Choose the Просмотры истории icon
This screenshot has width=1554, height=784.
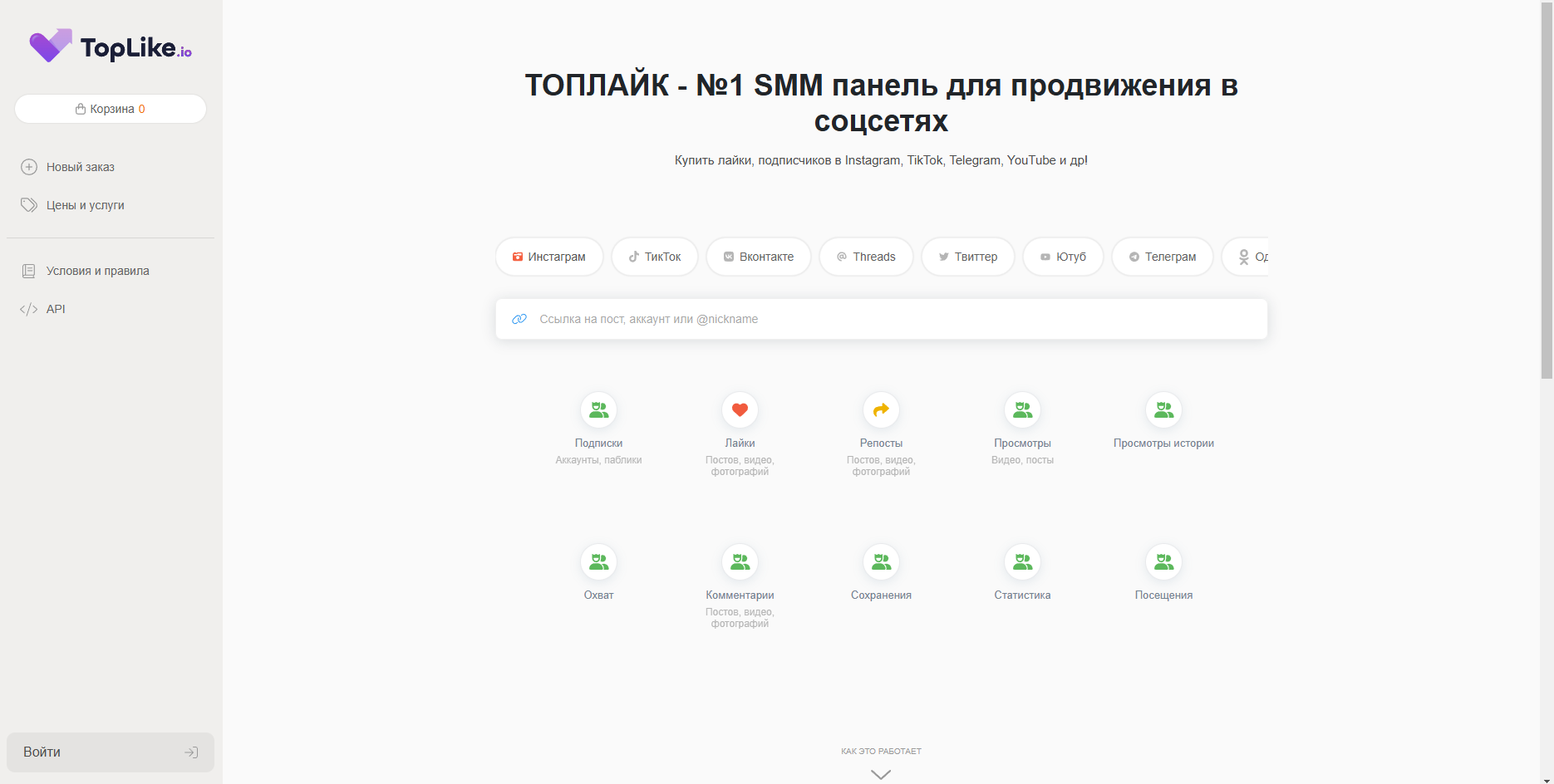[x=1164, y=409]
